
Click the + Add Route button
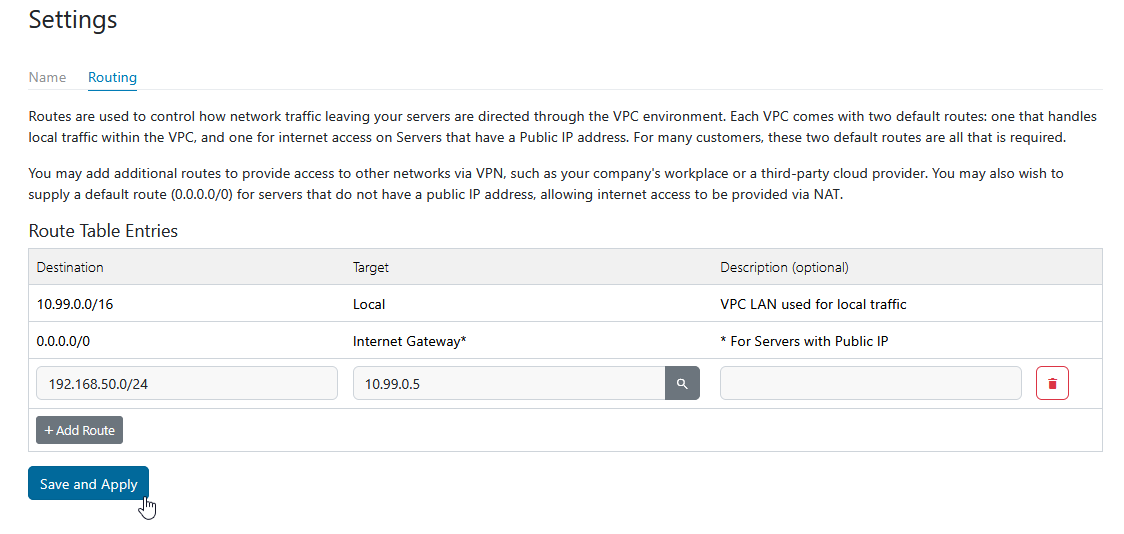tap(80, 430)
